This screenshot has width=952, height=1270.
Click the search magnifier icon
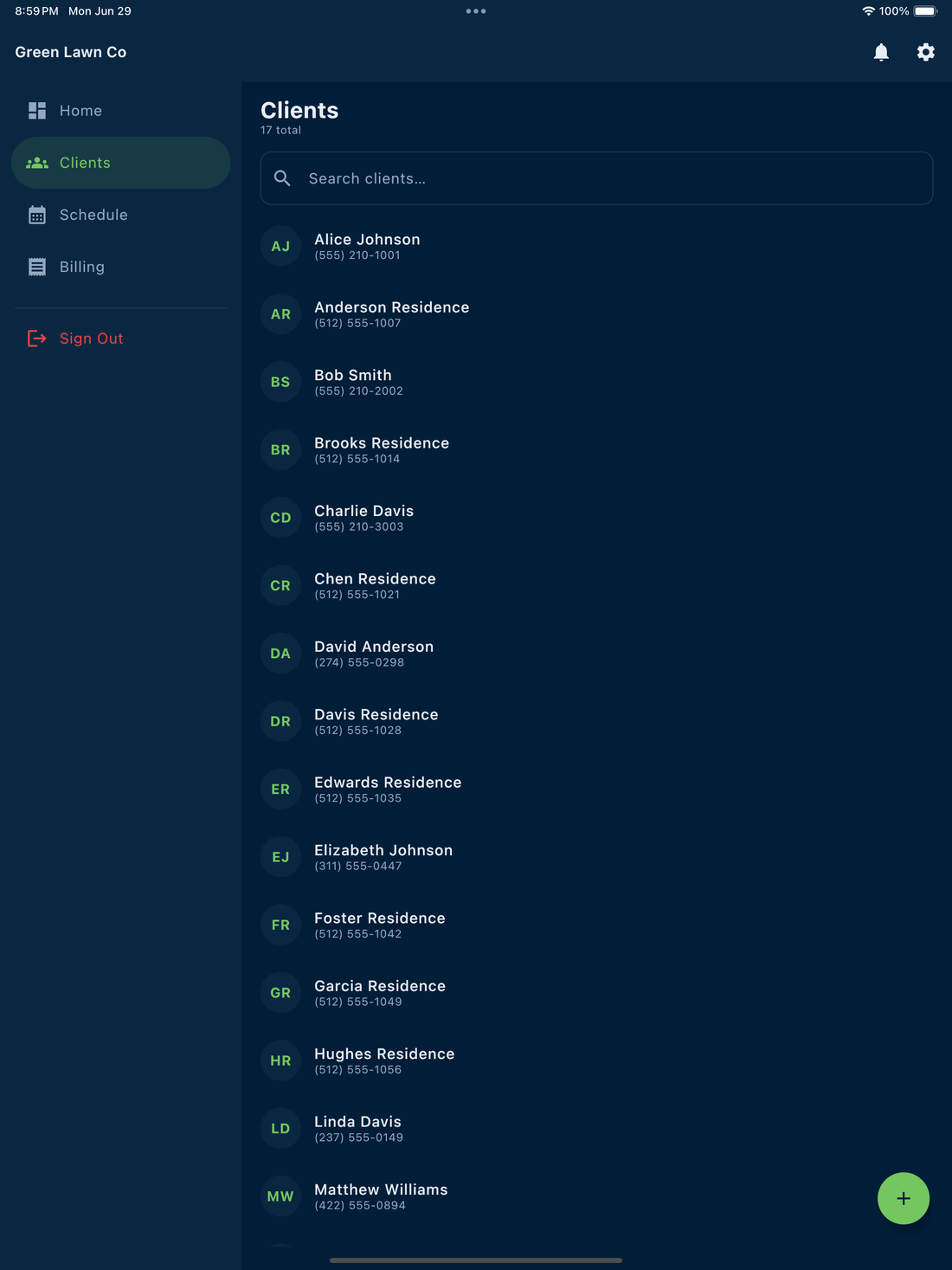[282, 178]
